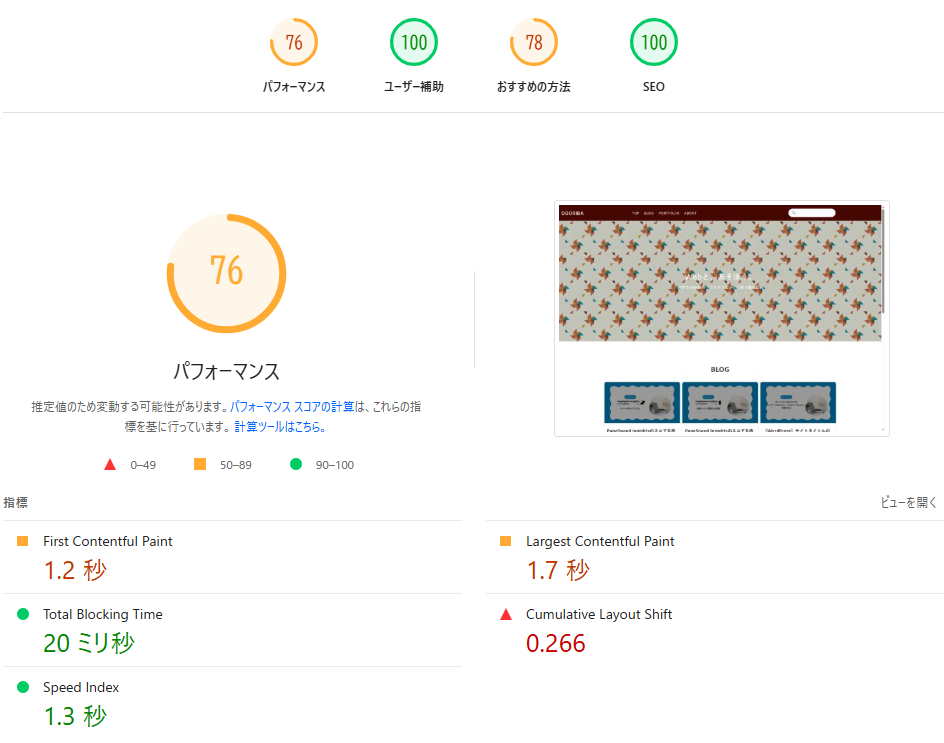
Task: Click the accessibility gauge with score 100
Action: [x=413, y=43]
